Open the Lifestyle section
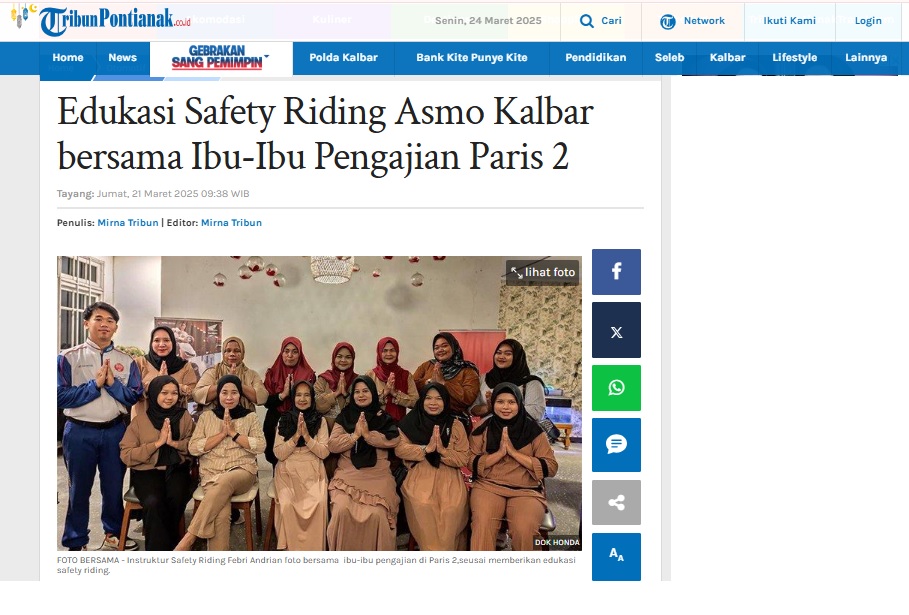The height and width of the screenshot is (615, 909). coord(794,57)
